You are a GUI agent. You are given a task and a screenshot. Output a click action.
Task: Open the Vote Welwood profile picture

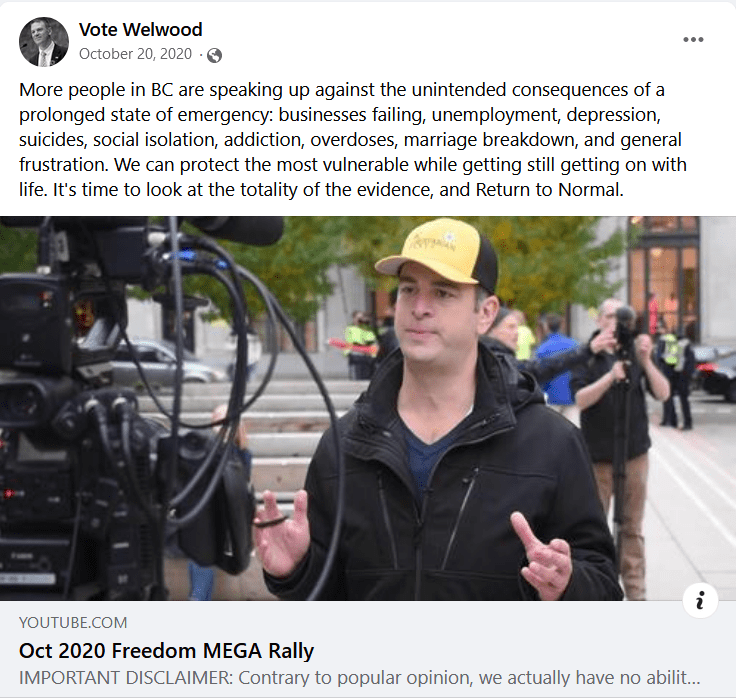[44, 42]
